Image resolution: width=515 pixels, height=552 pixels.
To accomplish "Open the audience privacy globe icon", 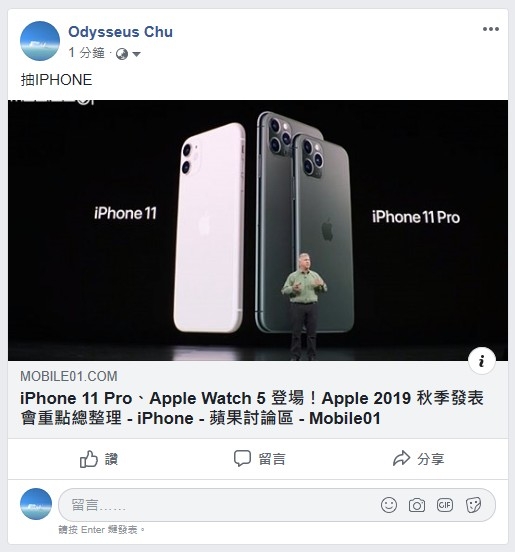I will point(122,54).
